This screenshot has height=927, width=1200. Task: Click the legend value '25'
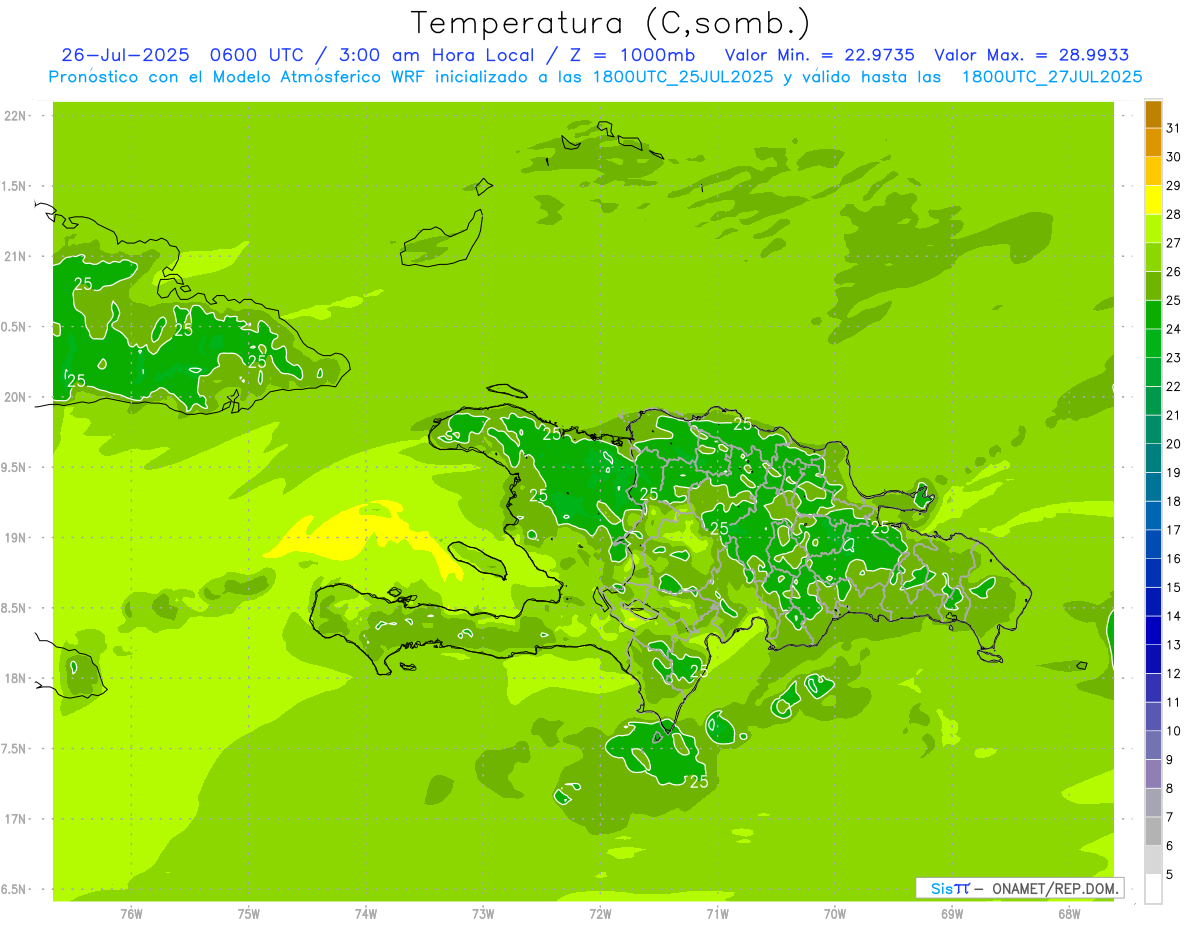click(1174, 300)
